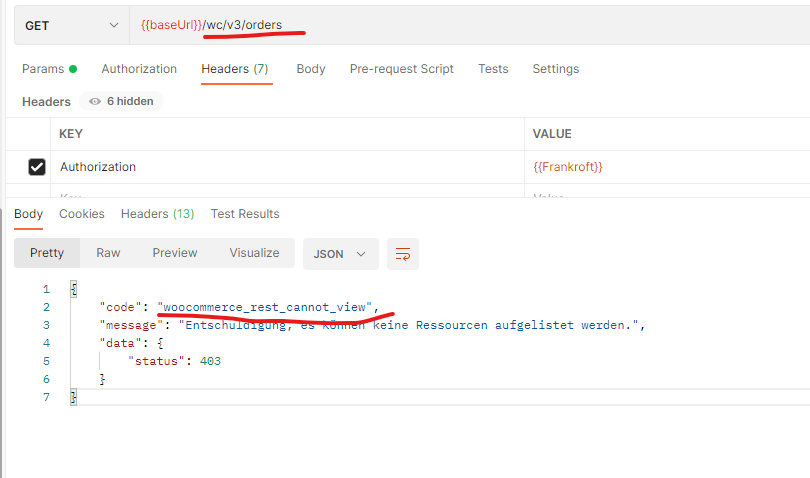Click the "data" key in response
This screenshot has height=478, width=810.
120,343
